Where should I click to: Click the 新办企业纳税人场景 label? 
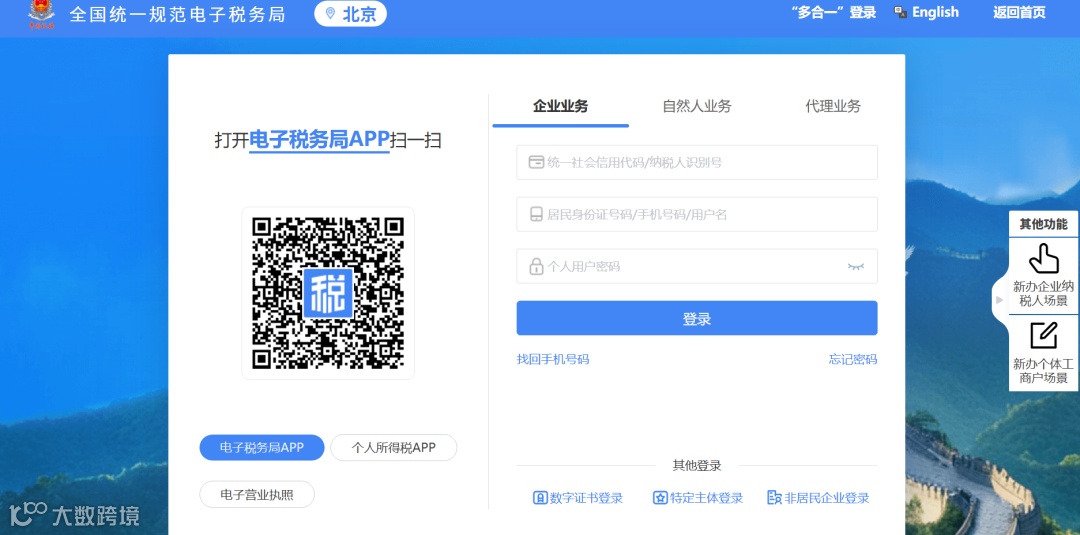[x=1043, y=293]
